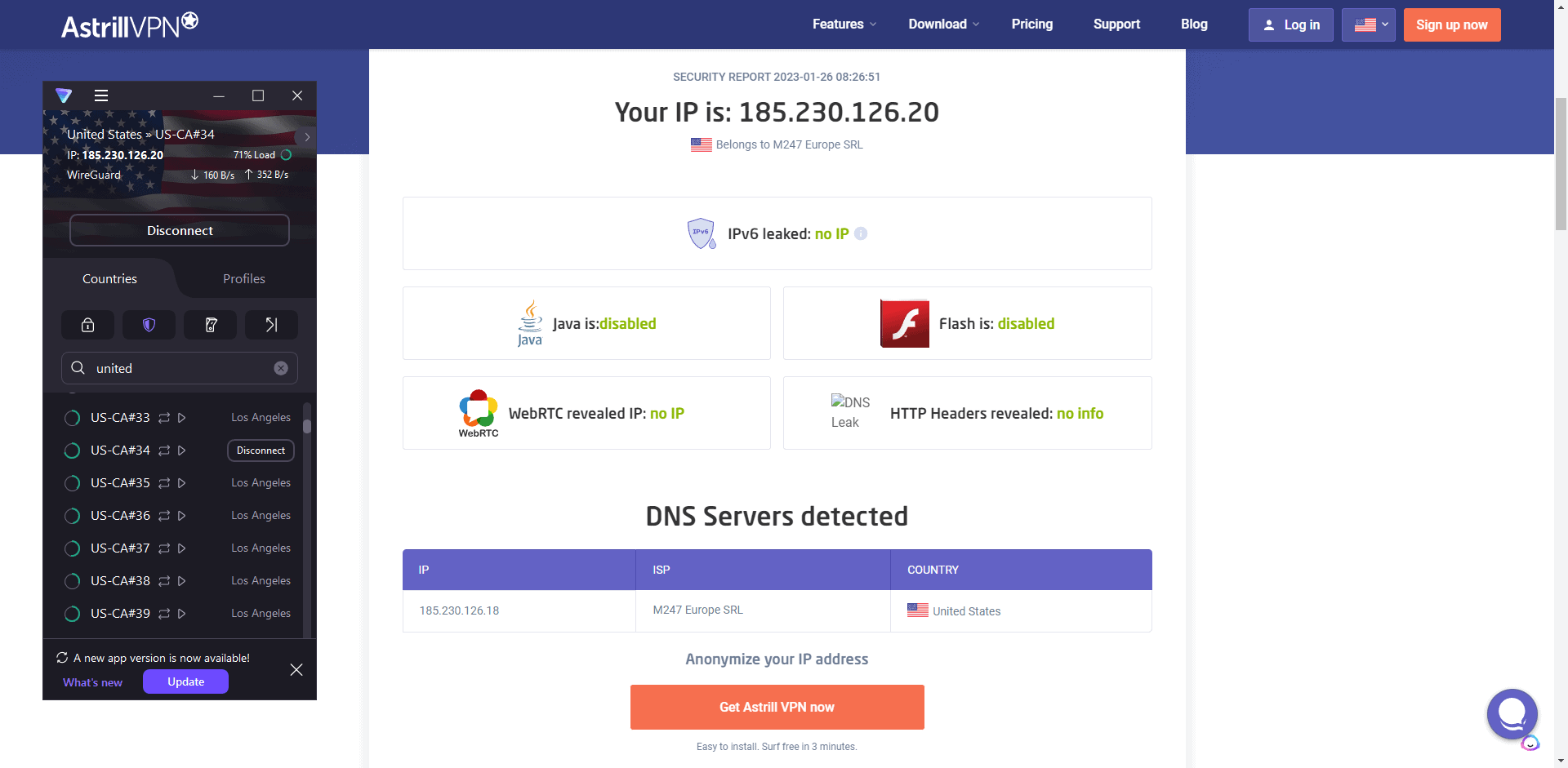The width and height of the screenshot is (1568, 768).
Task: Click the Flash logo icon
Action: pyautogui.click(x=905, y=323)
